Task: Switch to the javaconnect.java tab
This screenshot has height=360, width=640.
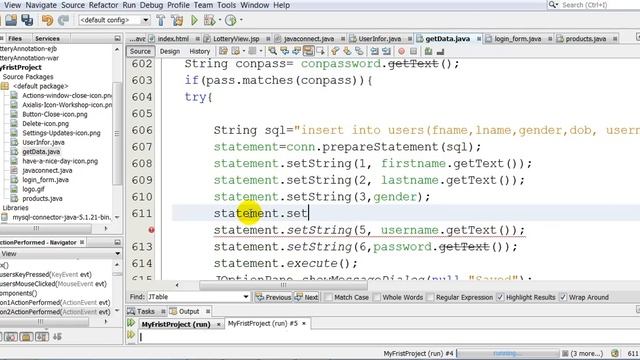Action: coord(309,39)
